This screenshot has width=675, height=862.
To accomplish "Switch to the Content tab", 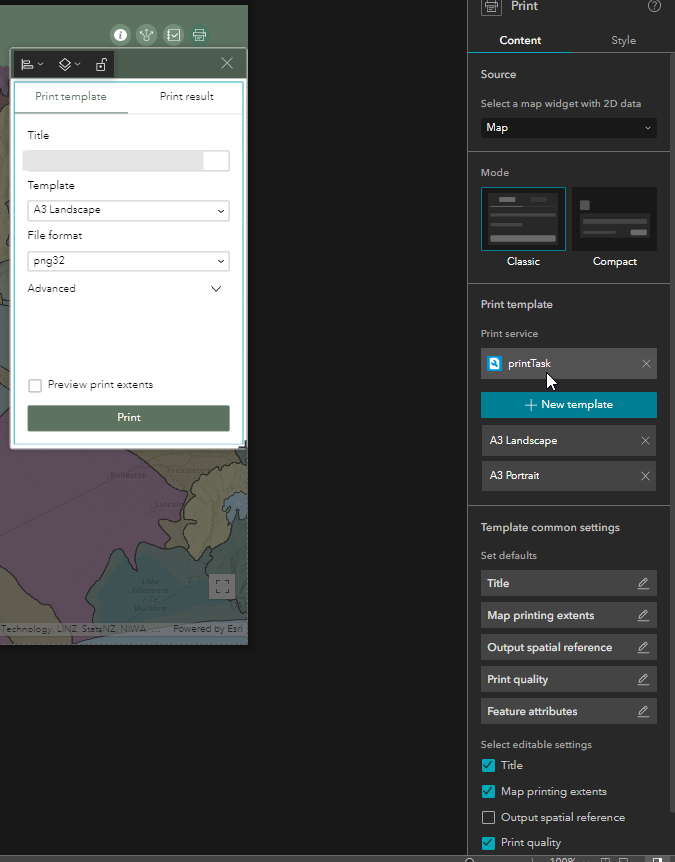I will coord(520,40).
